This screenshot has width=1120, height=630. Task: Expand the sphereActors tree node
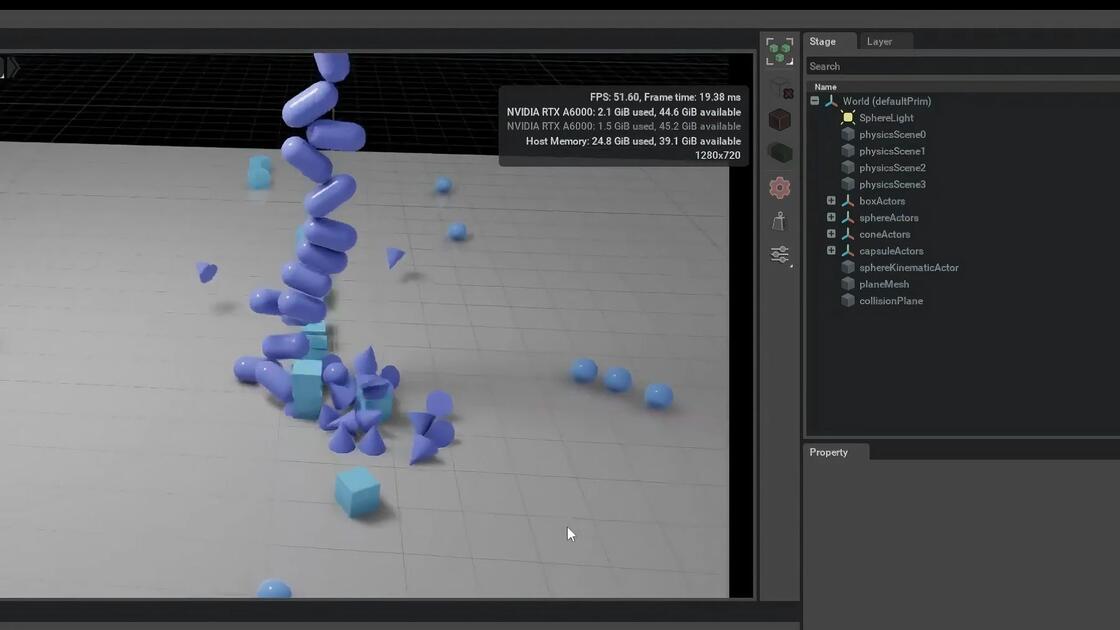click(x=831, y=217)
